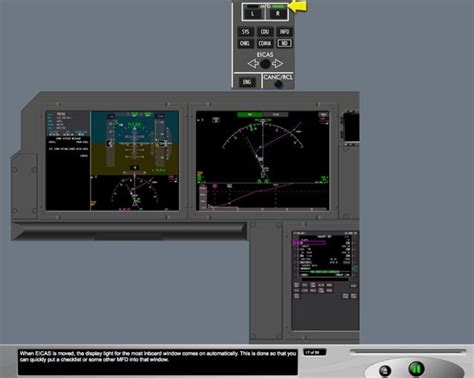Click the mini map below the PFD

[x=135, y=193]
